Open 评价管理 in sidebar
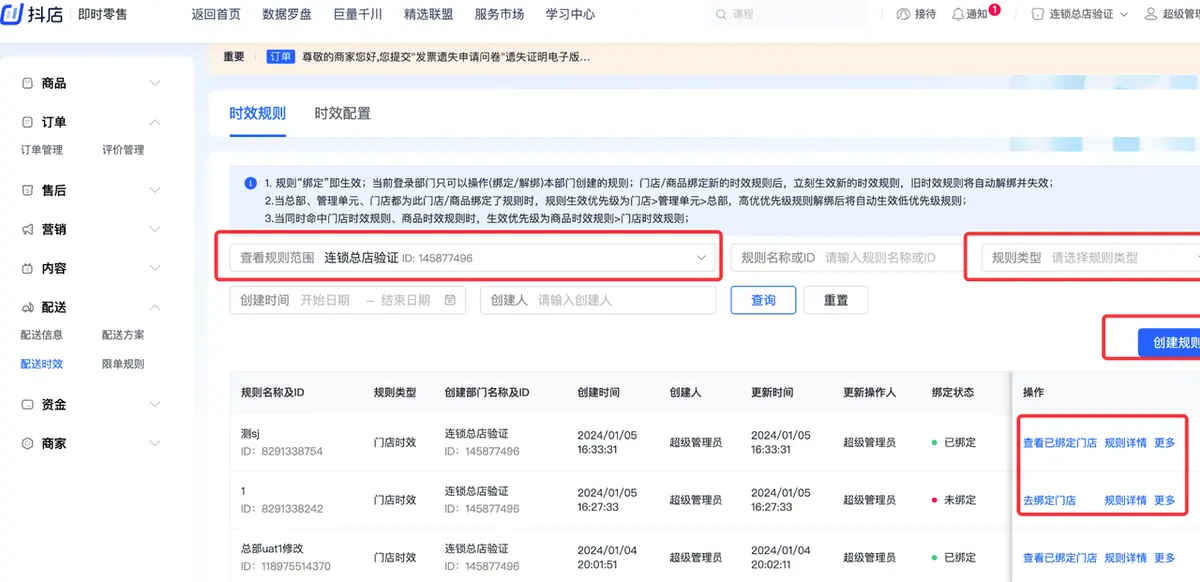The image size is (1200, 582). click(123, 150)
